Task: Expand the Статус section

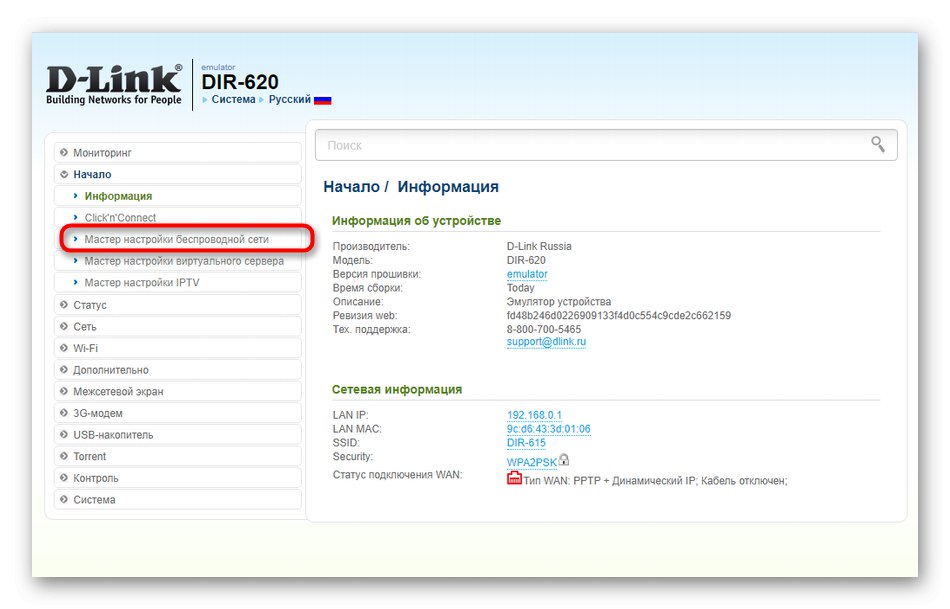Action: pyautogui.click(x=92, y=304)
